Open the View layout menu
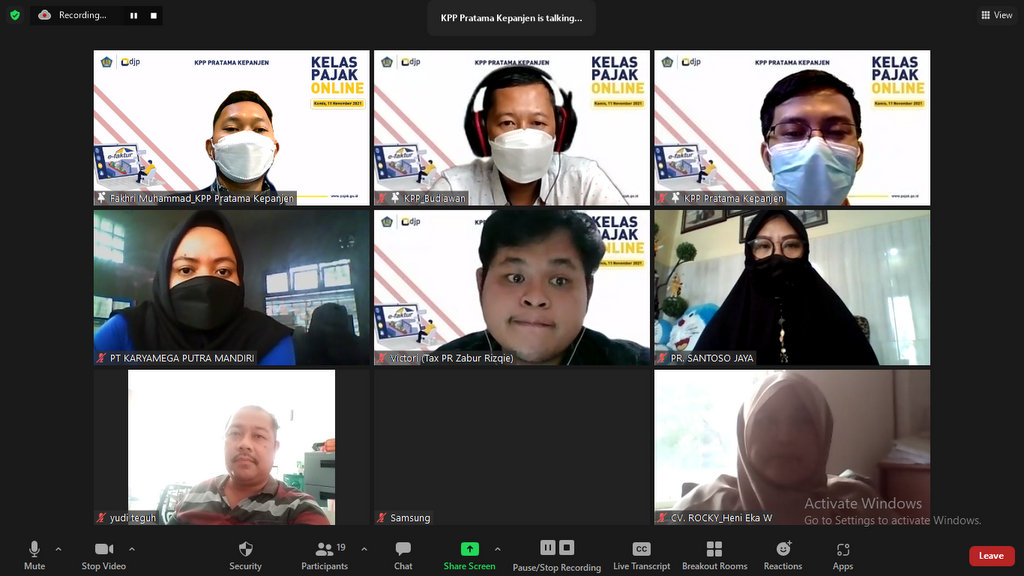The width and height of the screenshot is (1024, 576). click(x=996, y=15)
